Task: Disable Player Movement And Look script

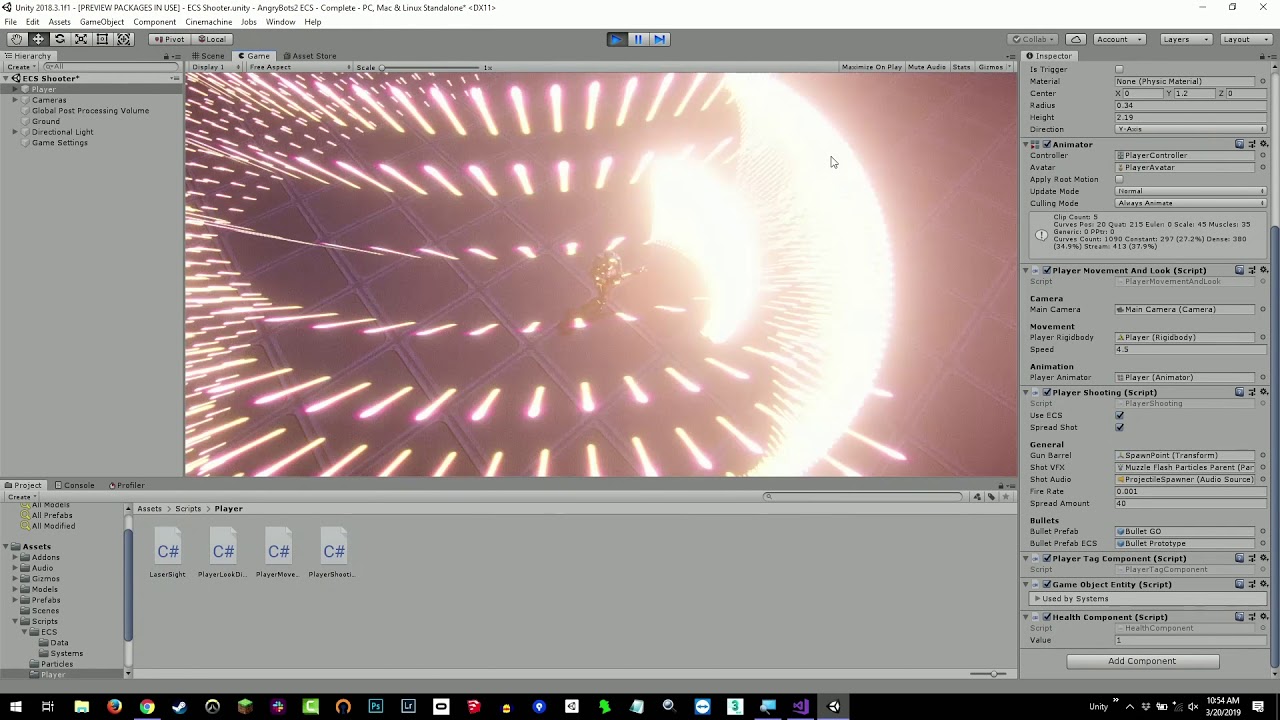Action: click(1047, 270)
